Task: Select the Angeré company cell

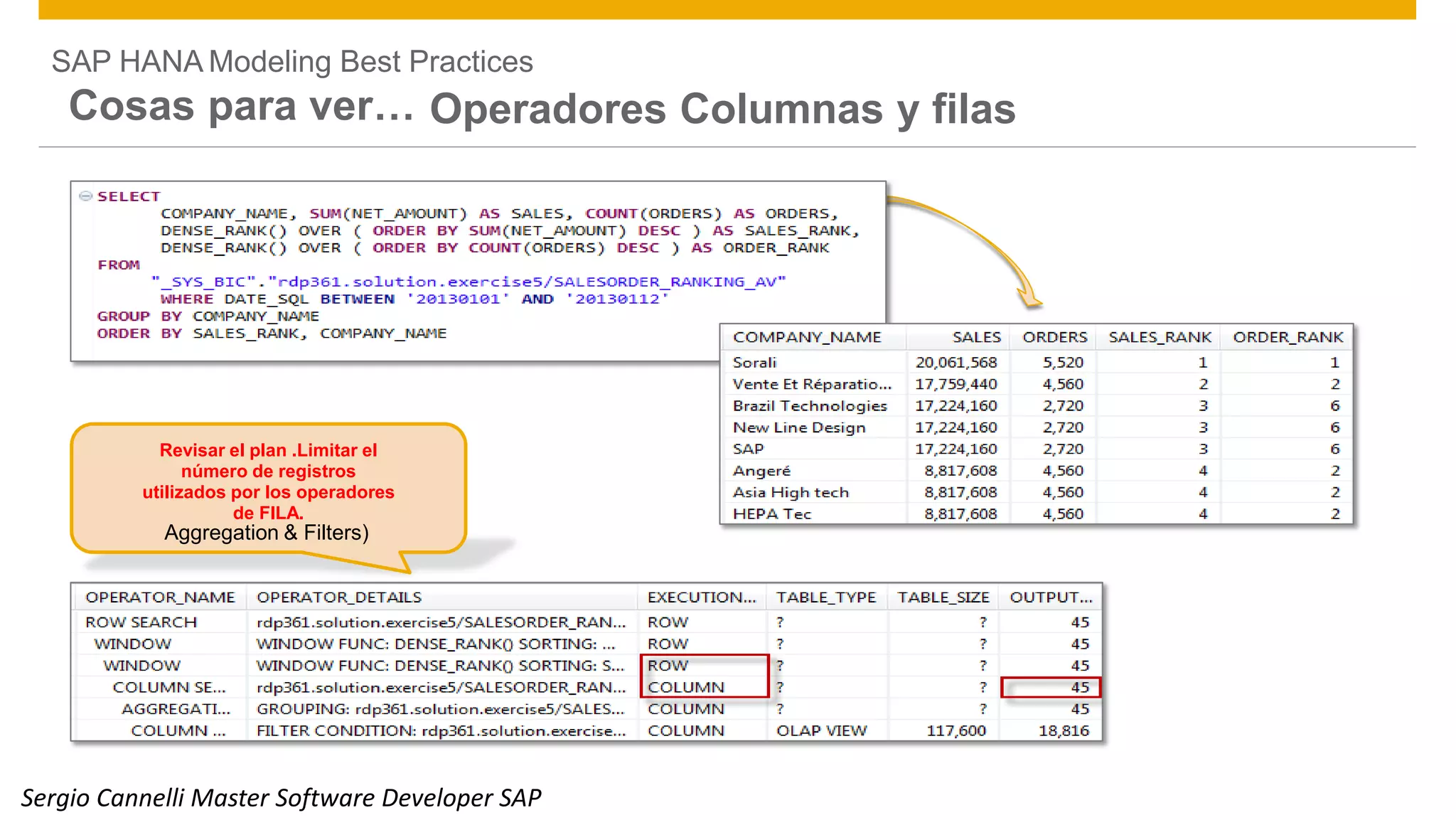Action: [761, 471]
